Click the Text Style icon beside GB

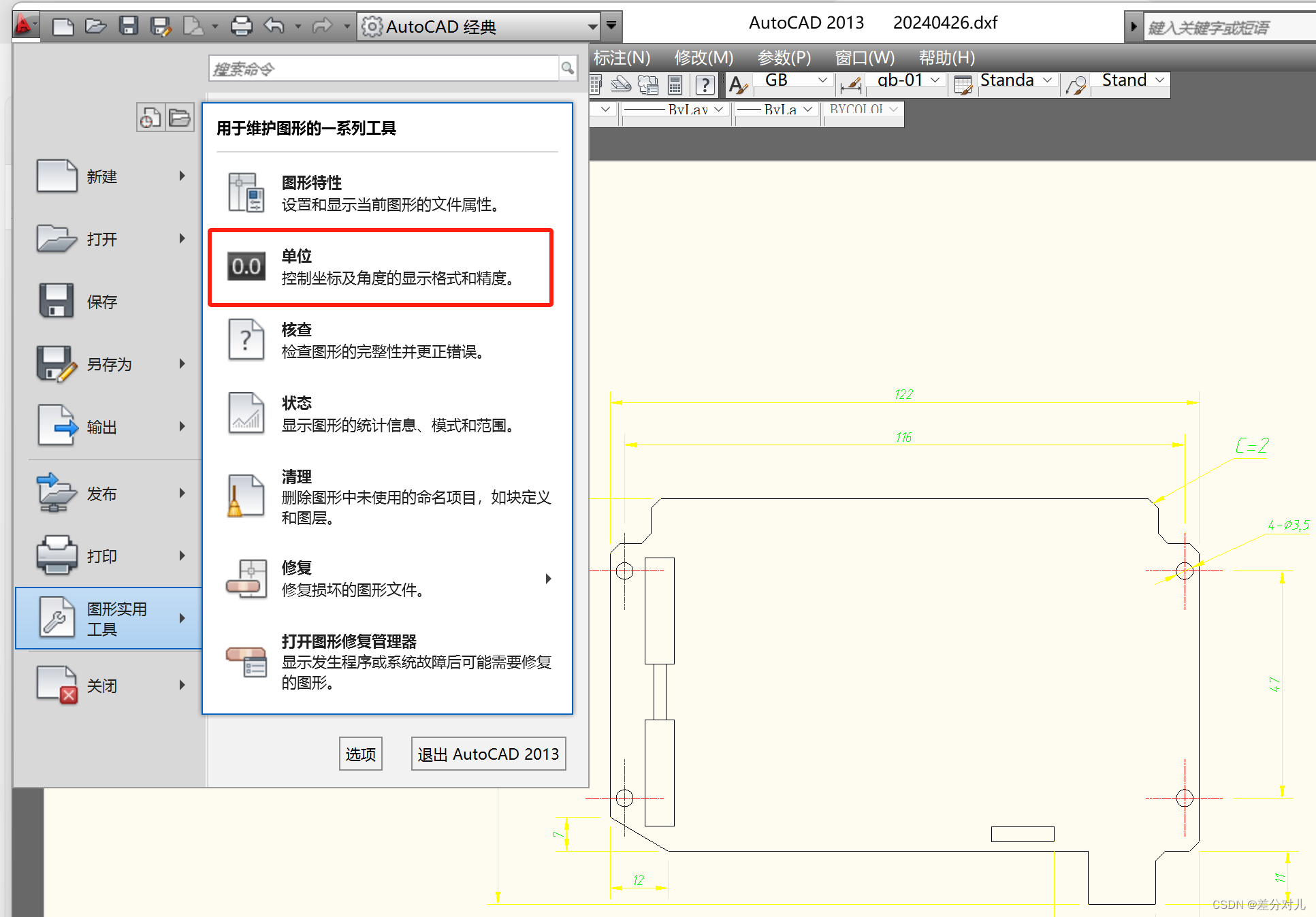738,84
